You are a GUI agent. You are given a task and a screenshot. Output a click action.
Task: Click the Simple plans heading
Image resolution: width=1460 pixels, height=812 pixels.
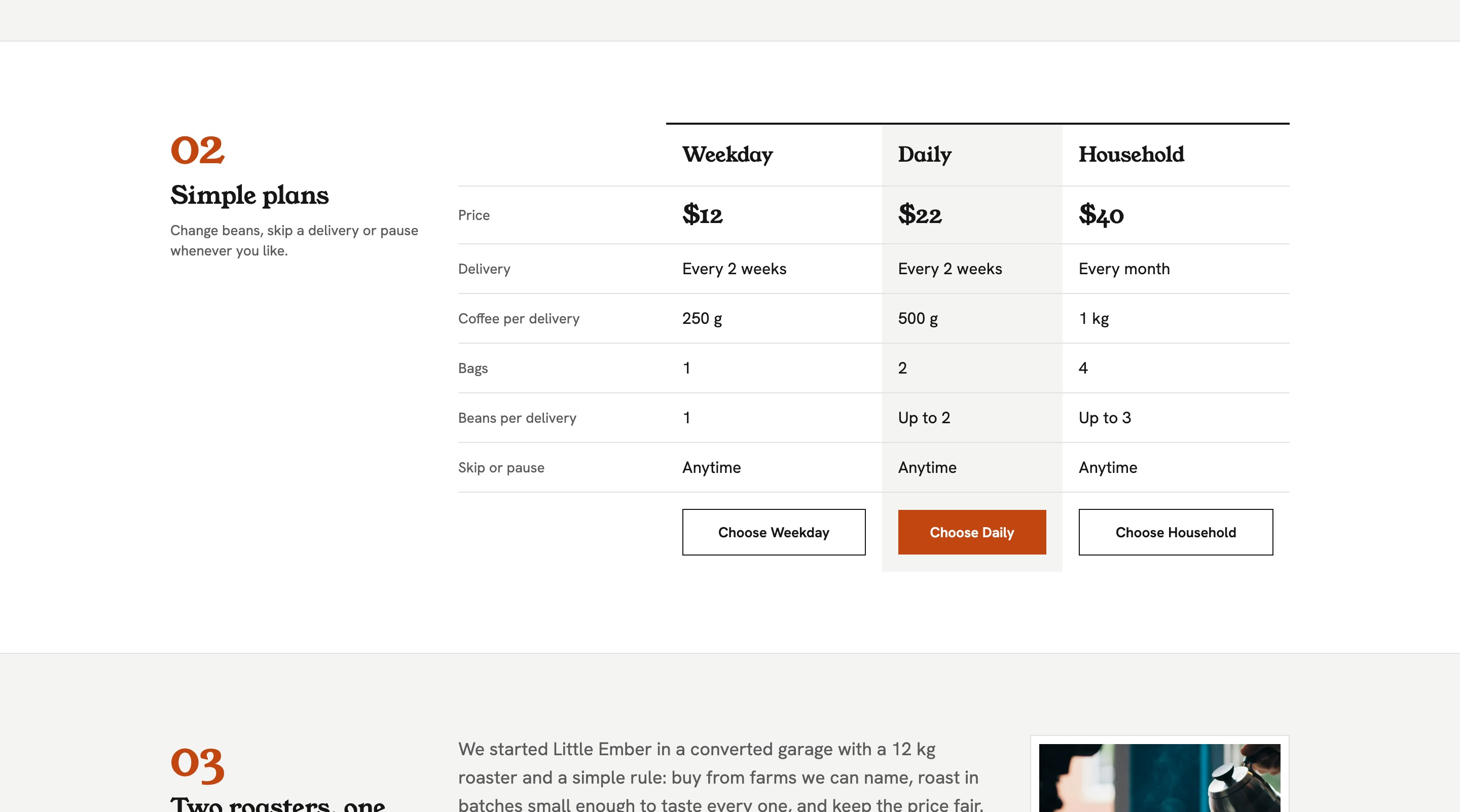pyautogui.click(x=249, y=196)
